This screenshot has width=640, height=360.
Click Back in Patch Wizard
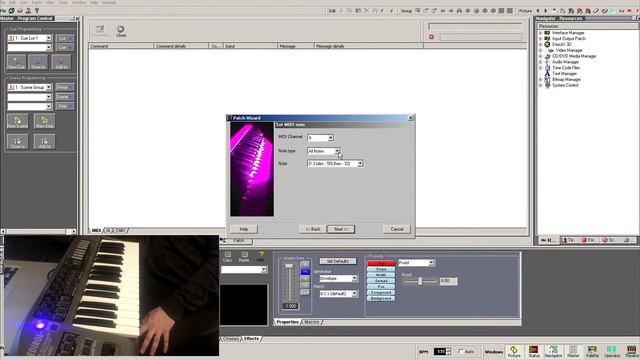click(x=313, y=229)
